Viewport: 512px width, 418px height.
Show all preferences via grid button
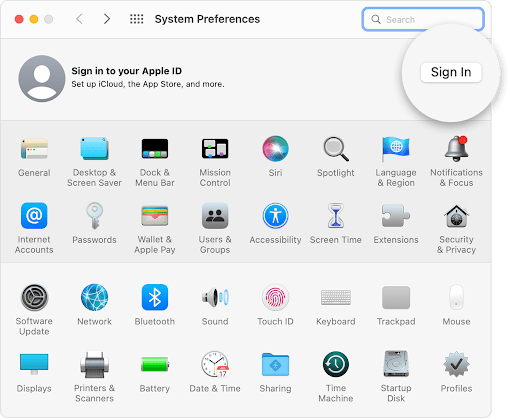[136, 19]
